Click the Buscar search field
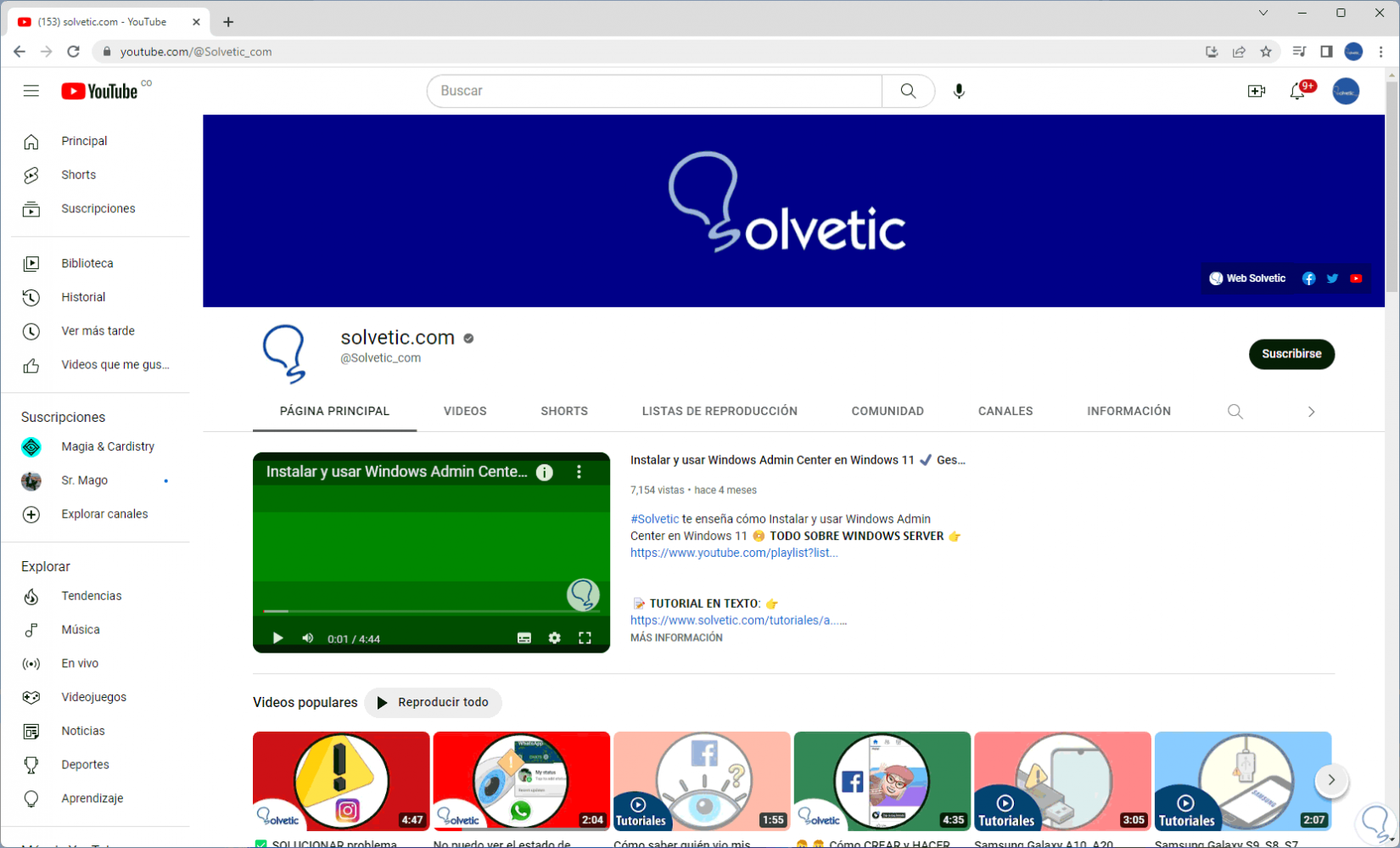 click(x=654, y=91)
